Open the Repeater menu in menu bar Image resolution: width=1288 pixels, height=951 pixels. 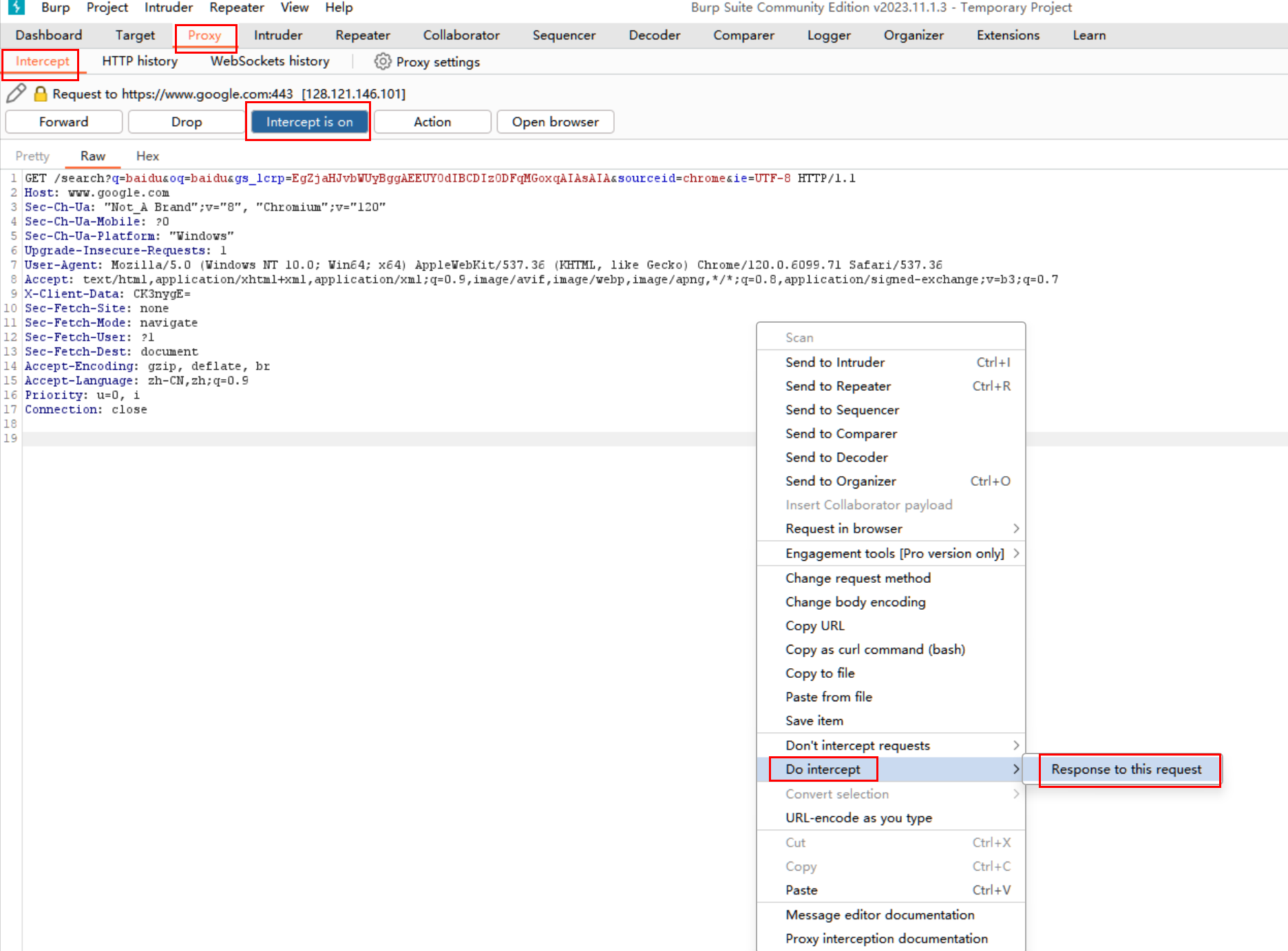click(236, 8)
